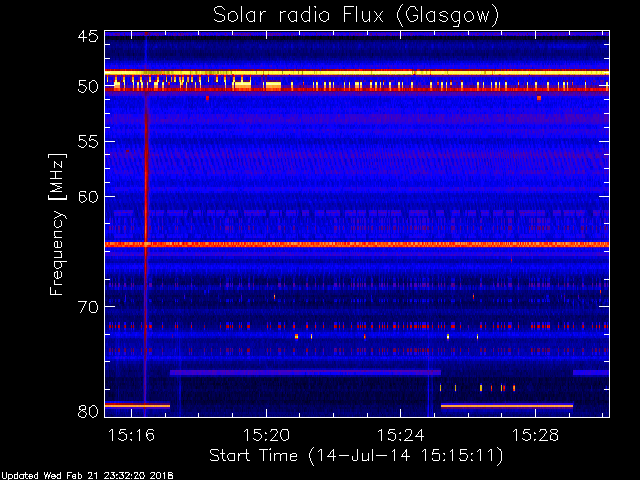Click the 15:28 time tick label
This screenshot has width=640, height=480.
click(535, 435)
